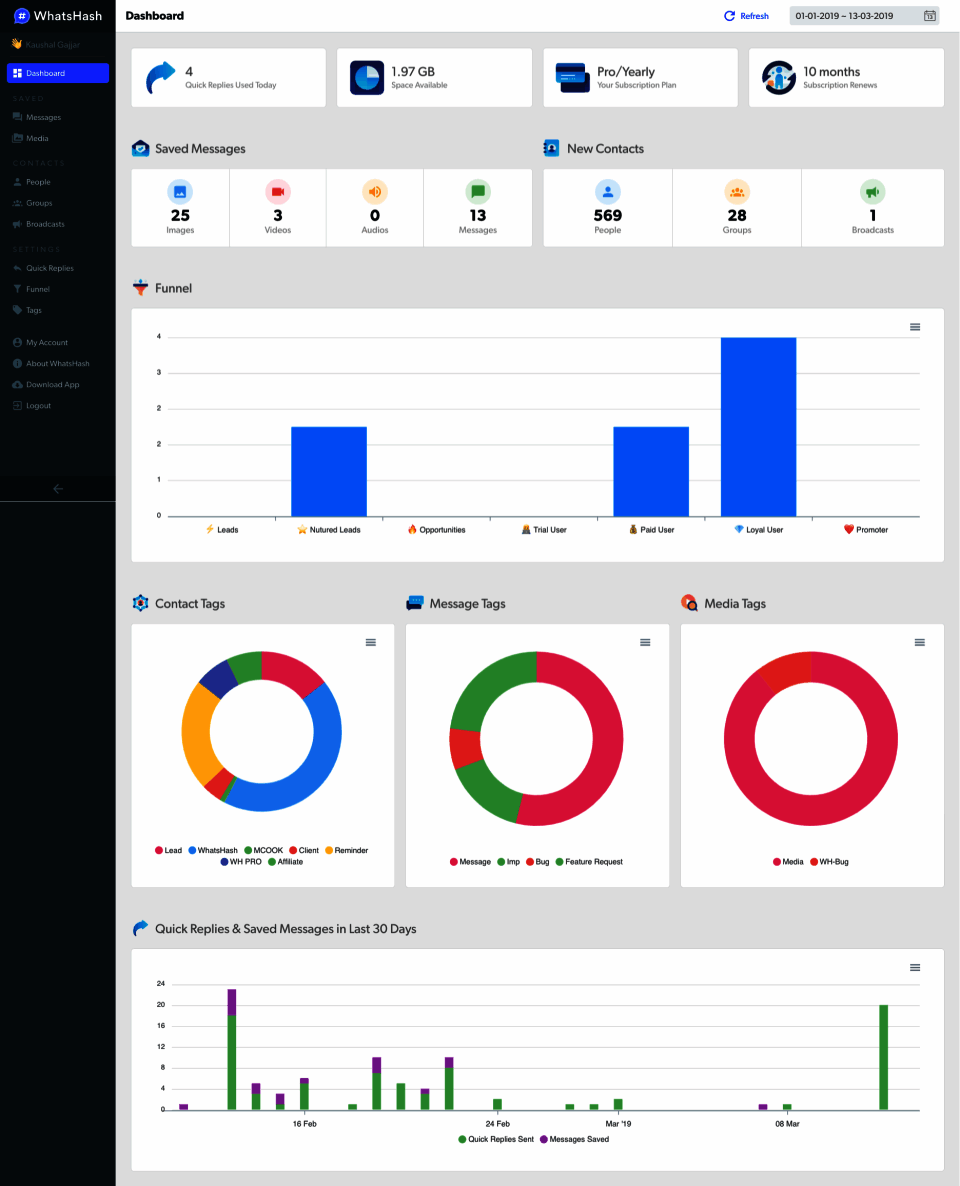This screenshot has width=960, height=1186.
Task: Click the Refresh link
Action: tap(746, 16)
